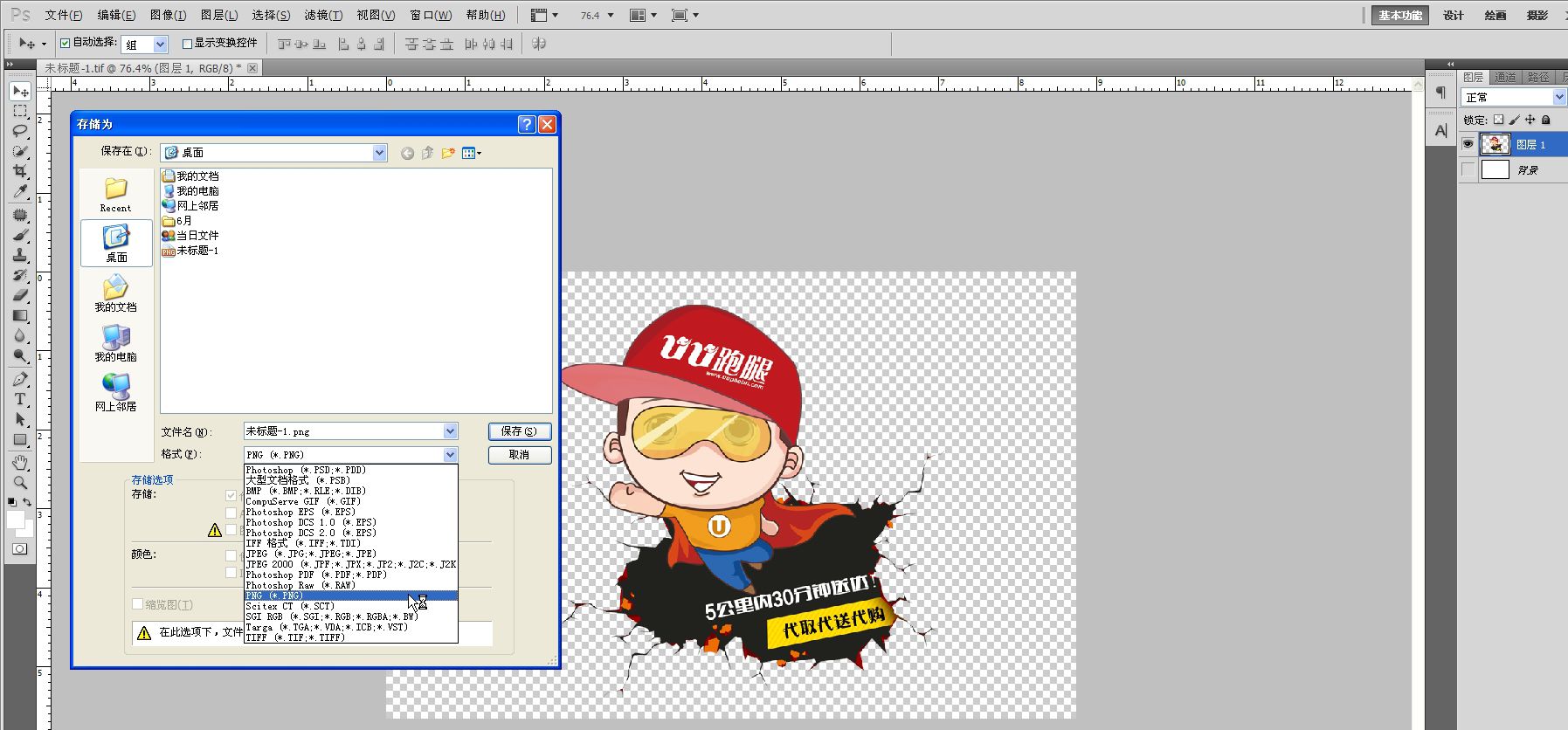Select the Zoom tool

tap(20, 482)
